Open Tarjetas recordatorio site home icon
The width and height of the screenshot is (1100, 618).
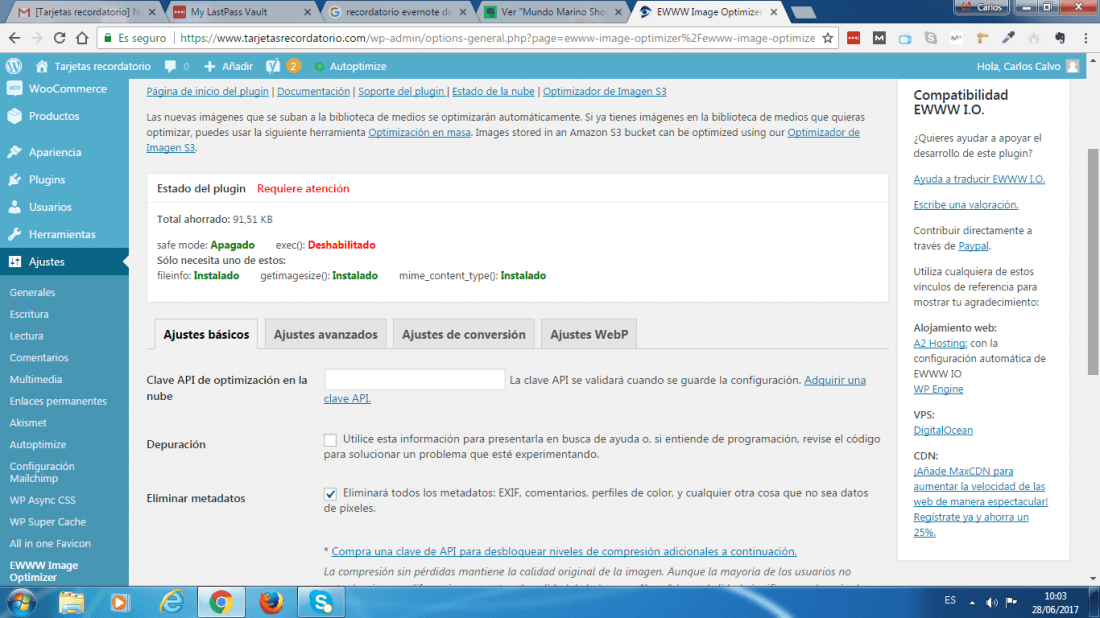[42, 66]
